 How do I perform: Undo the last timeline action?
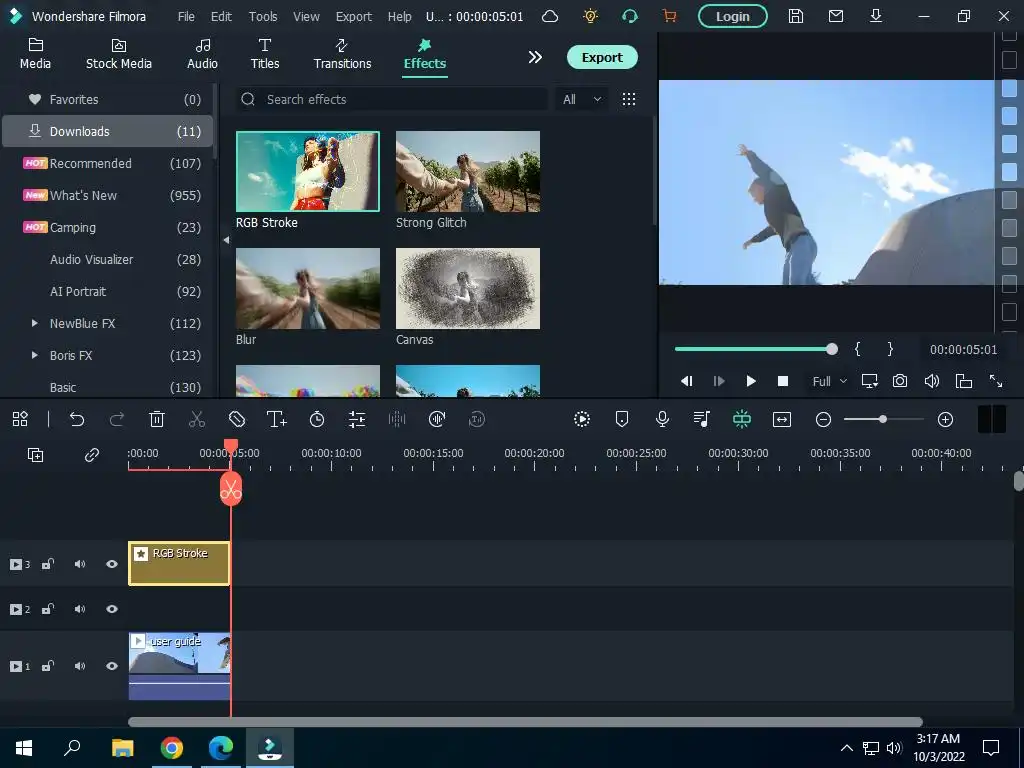coord(77,419)
